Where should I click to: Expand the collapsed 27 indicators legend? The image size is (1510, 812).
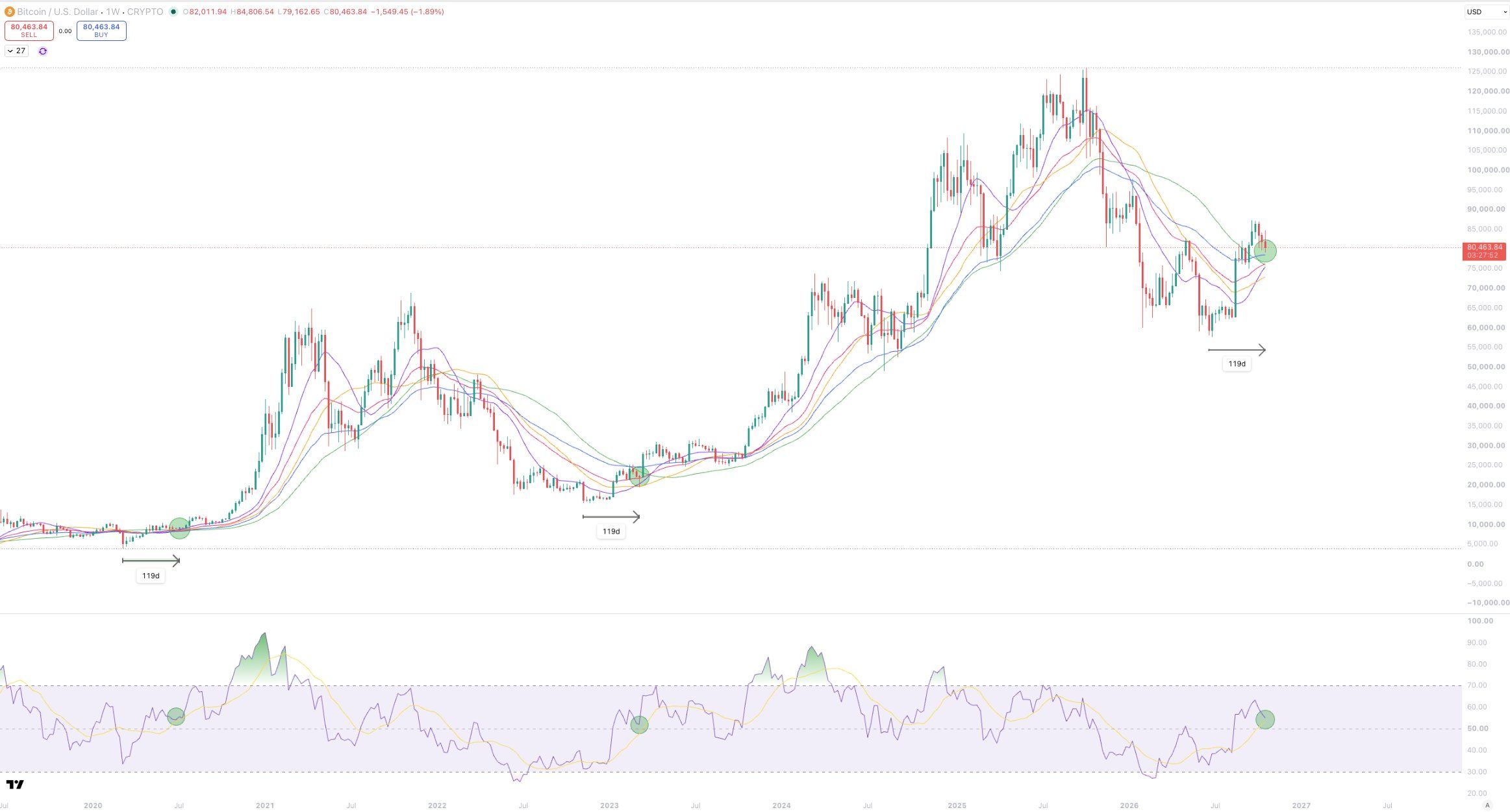point(16,51)
